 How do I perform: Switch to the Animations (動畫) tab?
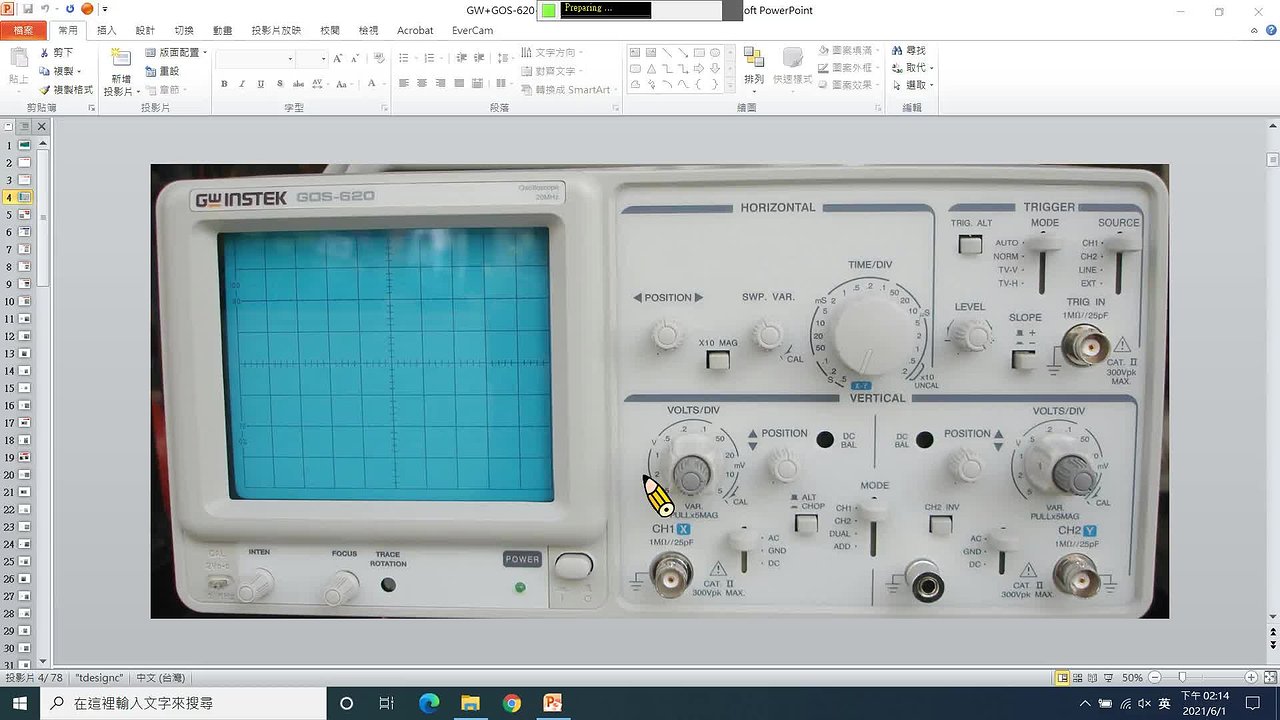pyautogui.click(x=222, y=31)
